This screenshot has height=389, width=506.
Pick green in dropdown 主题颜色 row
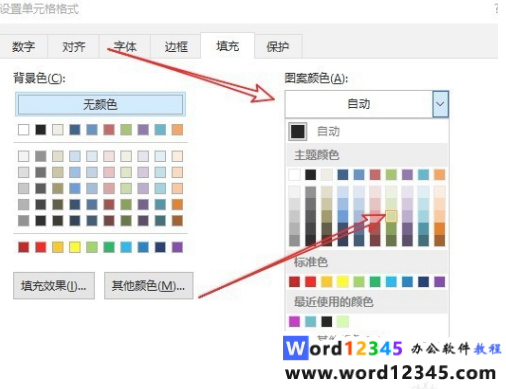pos(391,175)
